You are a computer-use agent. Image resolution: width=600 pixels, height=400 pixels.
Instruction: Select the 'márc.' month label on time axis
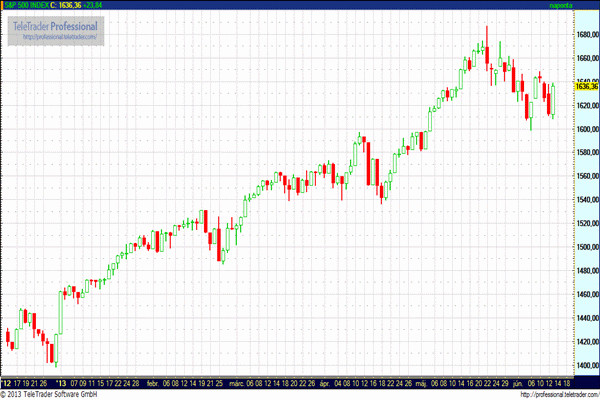point(237,383)
